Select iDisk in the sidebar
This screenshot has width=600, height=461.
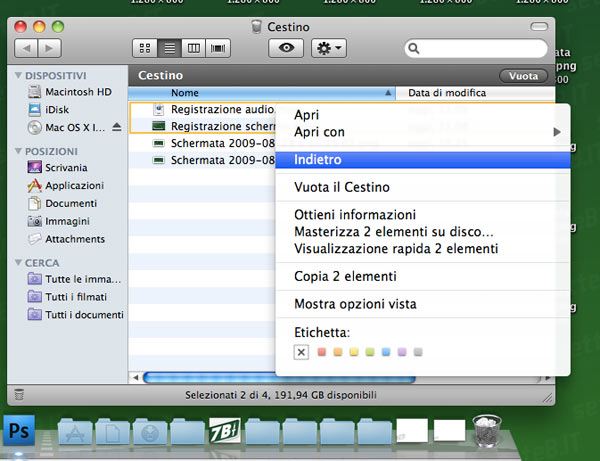coord(49,110)
